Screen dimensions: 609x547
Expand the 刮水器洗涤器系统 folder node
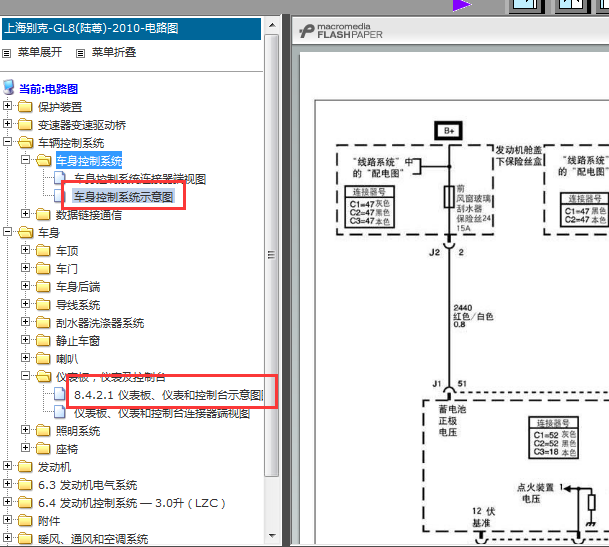[x=25, y=321]
